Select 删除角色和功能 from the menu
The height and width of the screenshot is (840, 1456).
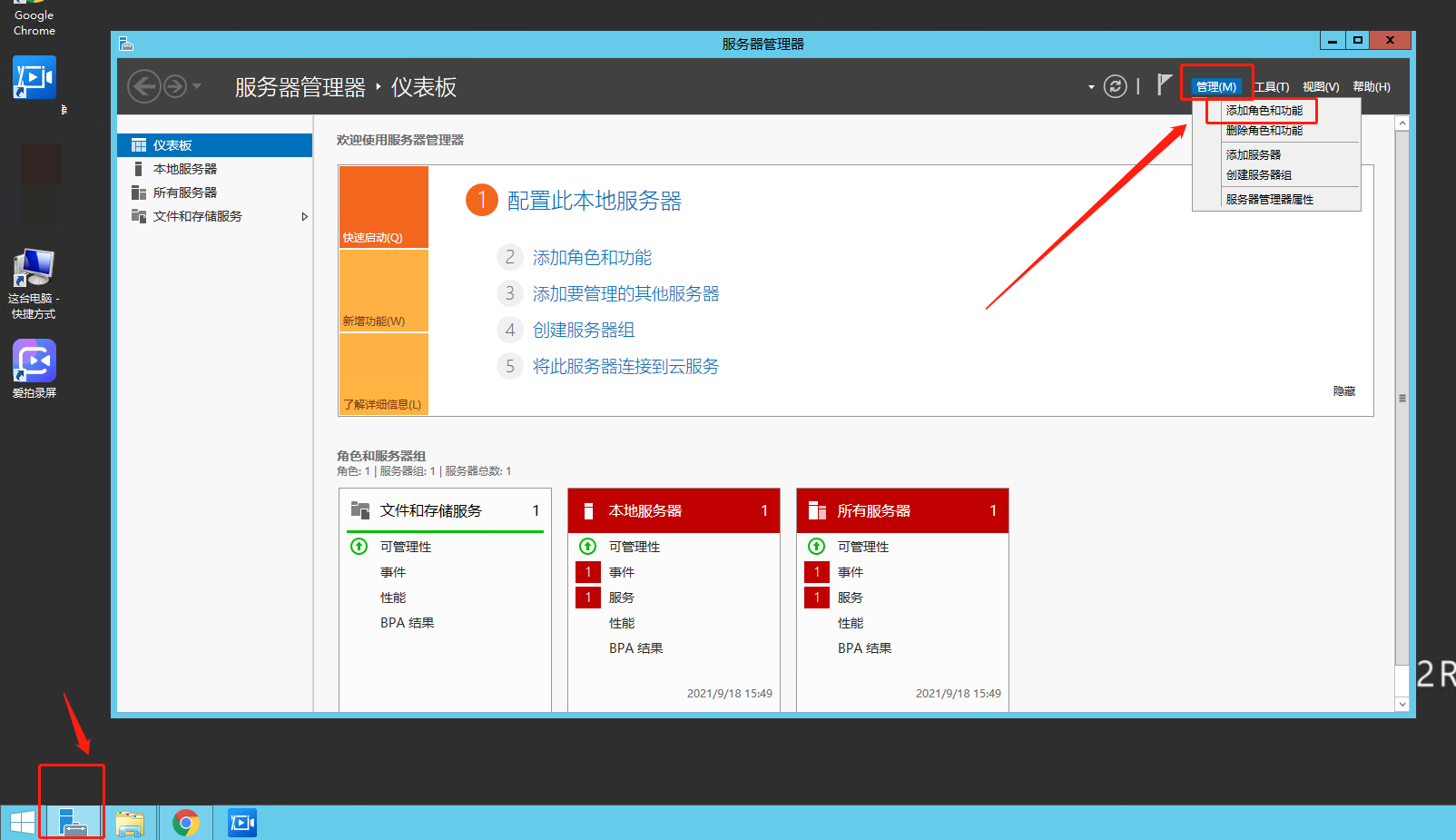(1264, 130)
